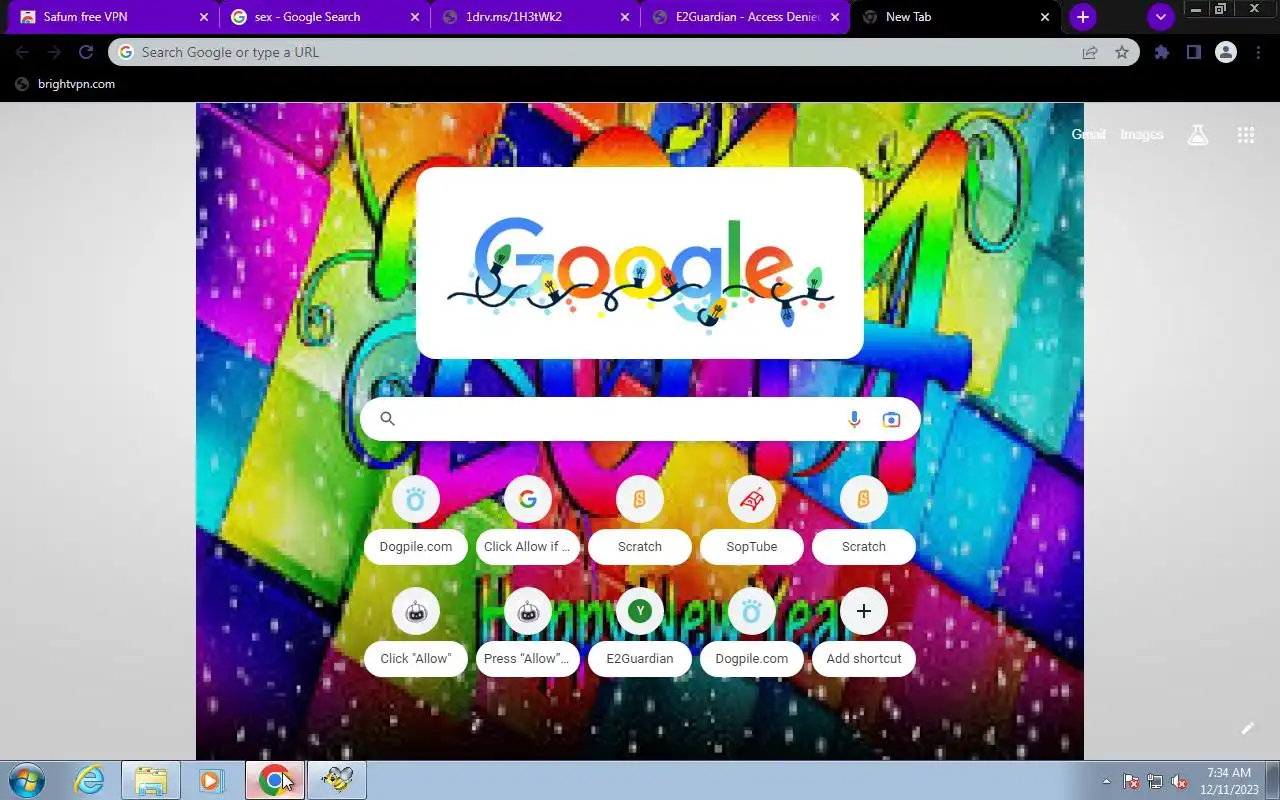Open the Windows Start menu

26,780
